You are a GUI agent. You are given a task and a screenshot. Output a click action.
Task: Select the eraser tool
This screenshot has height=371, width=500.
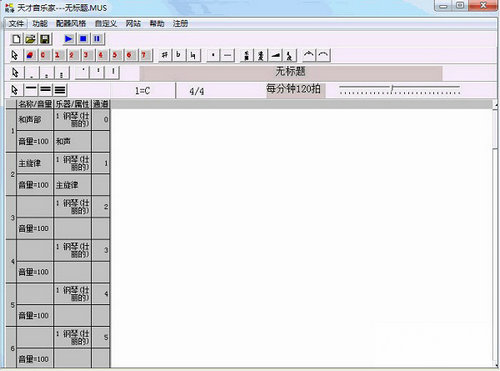click(30, 55)
